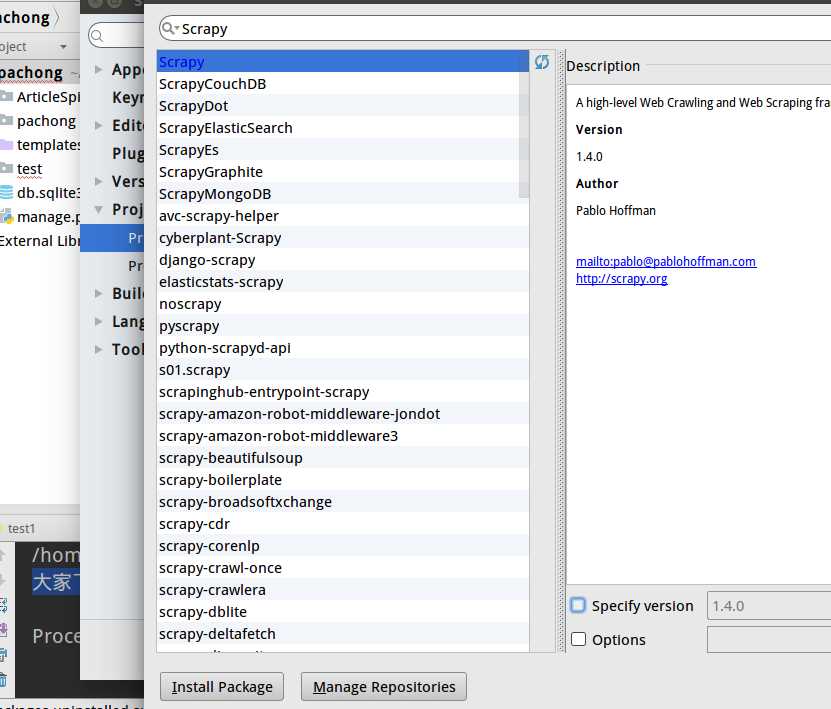Screen dimensions: 831x709
Task: Click the search magnifier icon beside Scrapy
Action: coord(169,28)
